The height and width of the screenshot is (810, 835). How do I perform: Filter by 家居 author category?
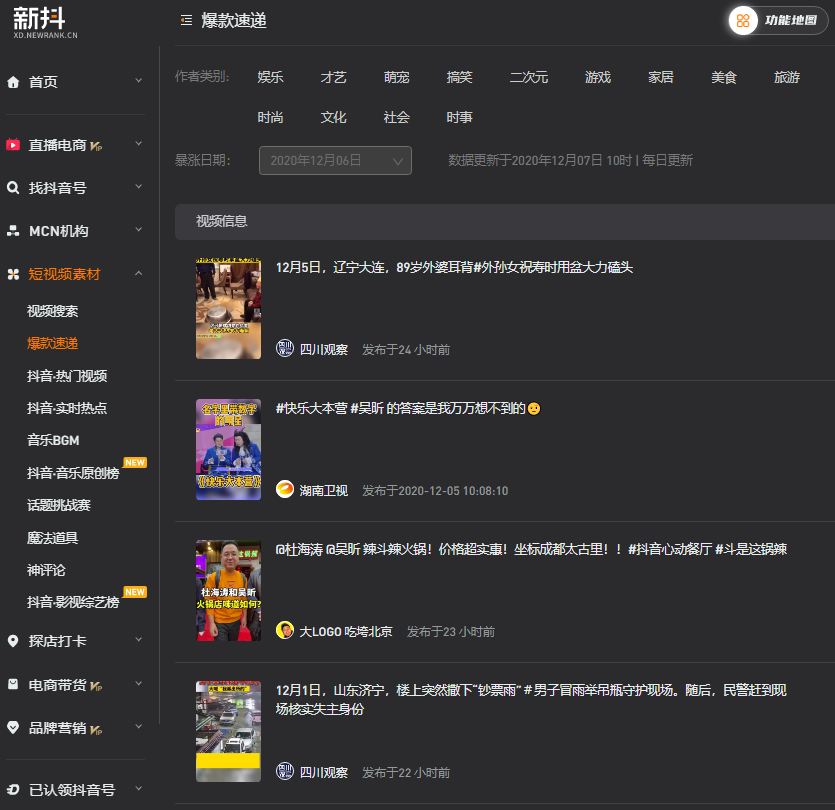(x=661, y=77)
